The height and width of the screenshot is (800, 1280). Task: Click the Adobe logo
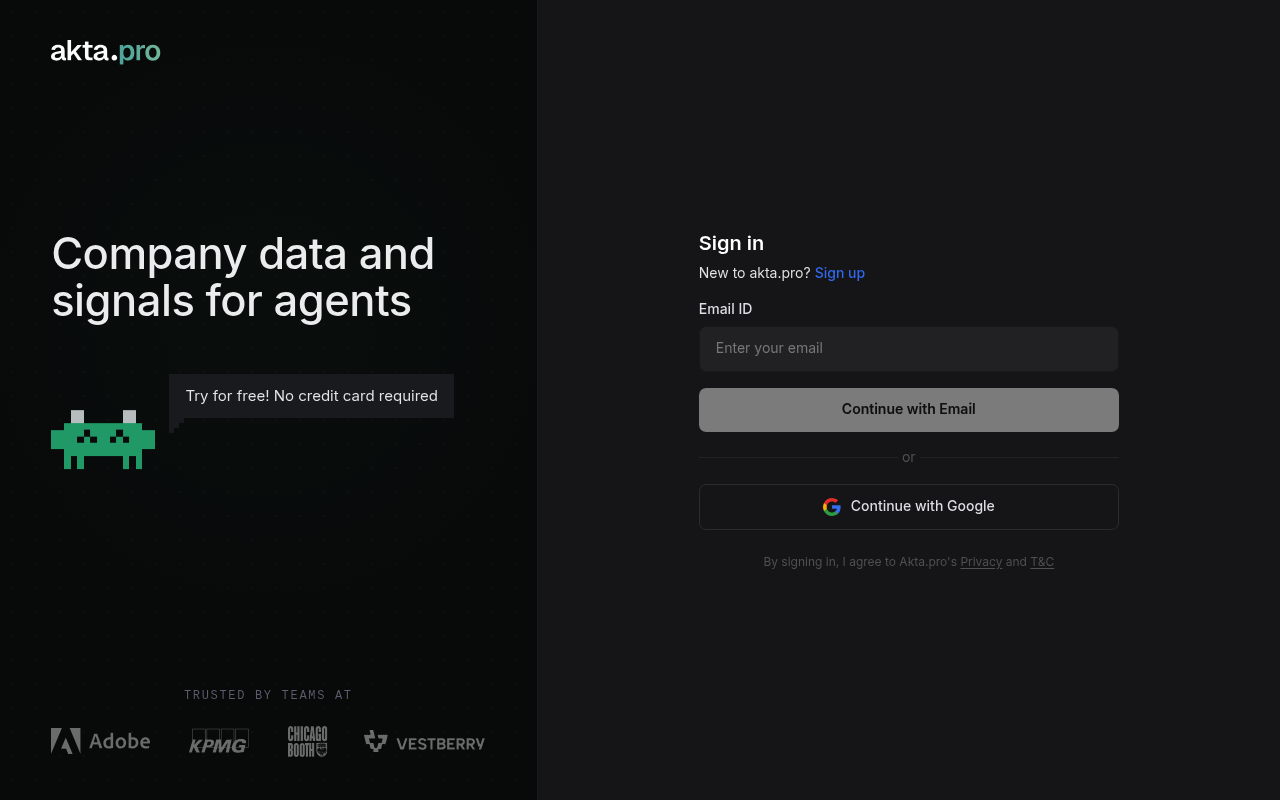click(x=100, y=741)
